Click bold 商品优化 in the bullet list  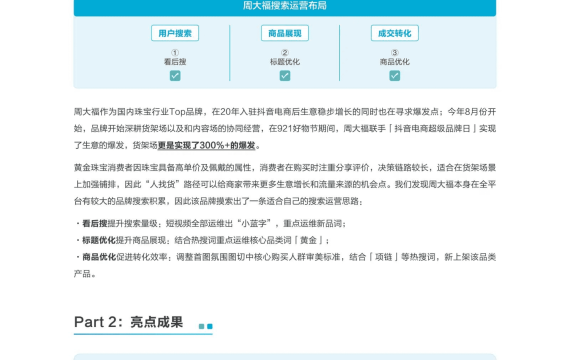99,257
